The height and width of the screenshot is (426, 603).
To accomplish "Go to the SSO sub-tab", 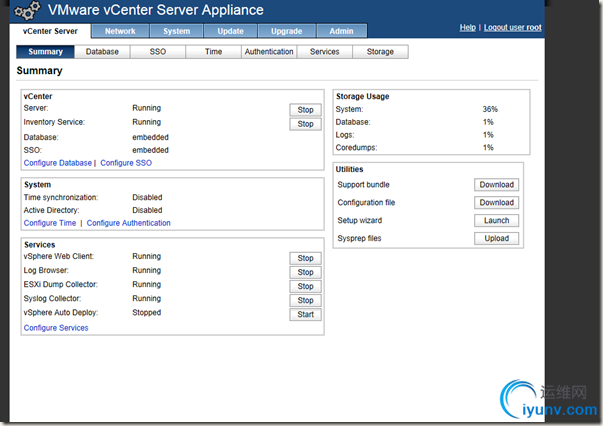I will coord(158,51).
